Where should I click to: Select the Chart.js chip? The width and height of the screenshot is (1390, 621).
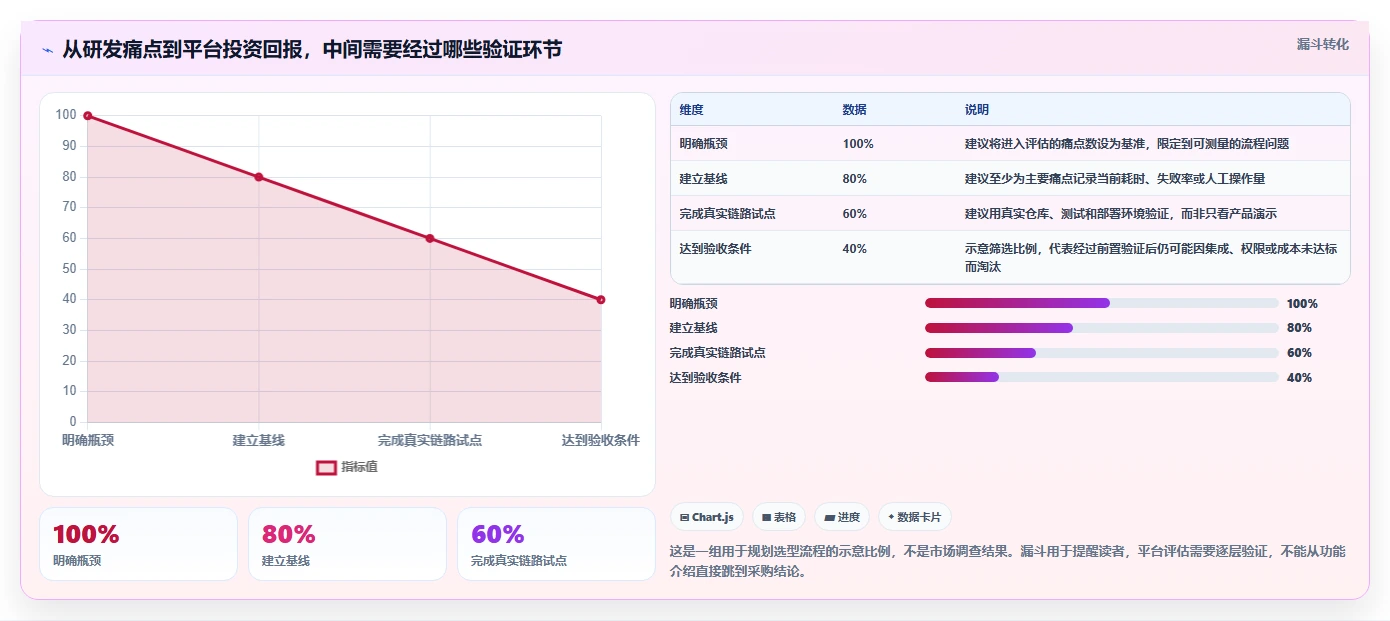[707, 517]
